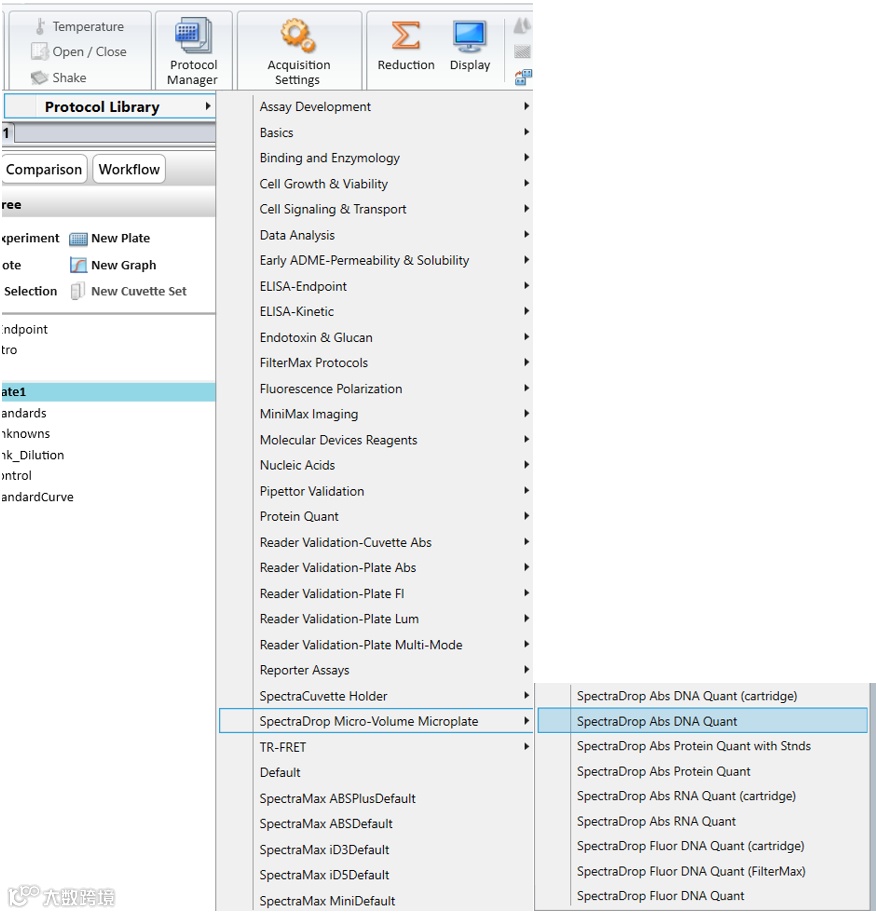Viewport: 876px width, 914px height.
Task: Select SpectraDrop Fluor DNA Quant (FilterMax)
Action: pos(702,871)
